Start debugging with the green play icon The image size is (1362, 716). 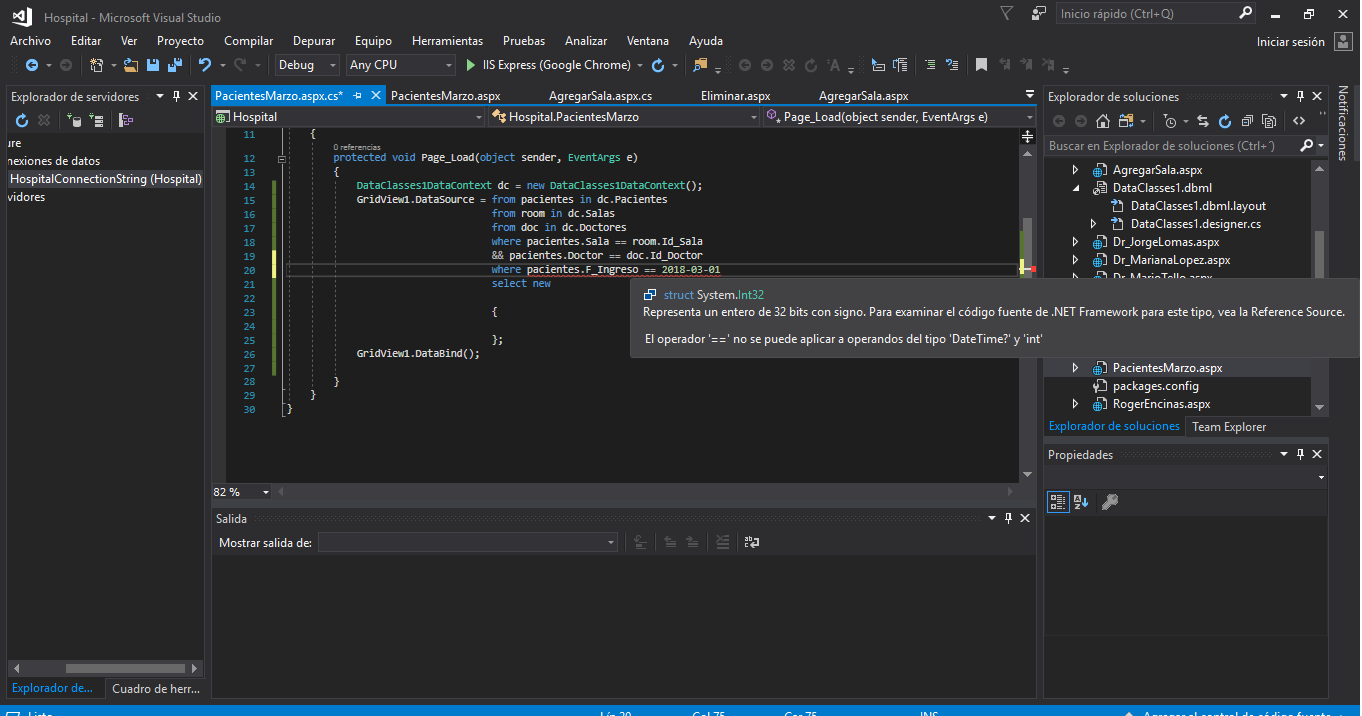click(471, 65)
